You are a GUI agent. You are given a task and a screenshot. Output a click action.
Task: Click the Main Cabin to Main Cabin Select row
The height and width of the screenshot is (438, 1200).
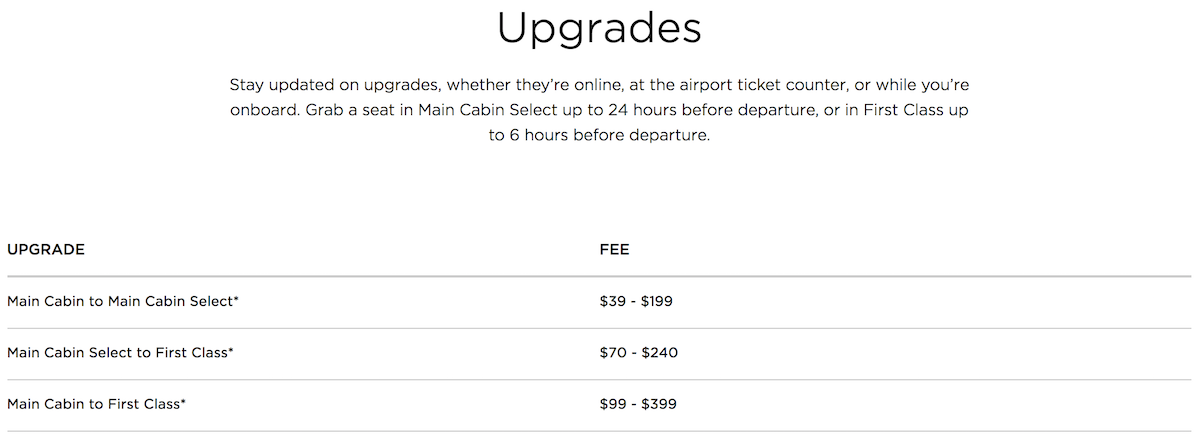599,301
